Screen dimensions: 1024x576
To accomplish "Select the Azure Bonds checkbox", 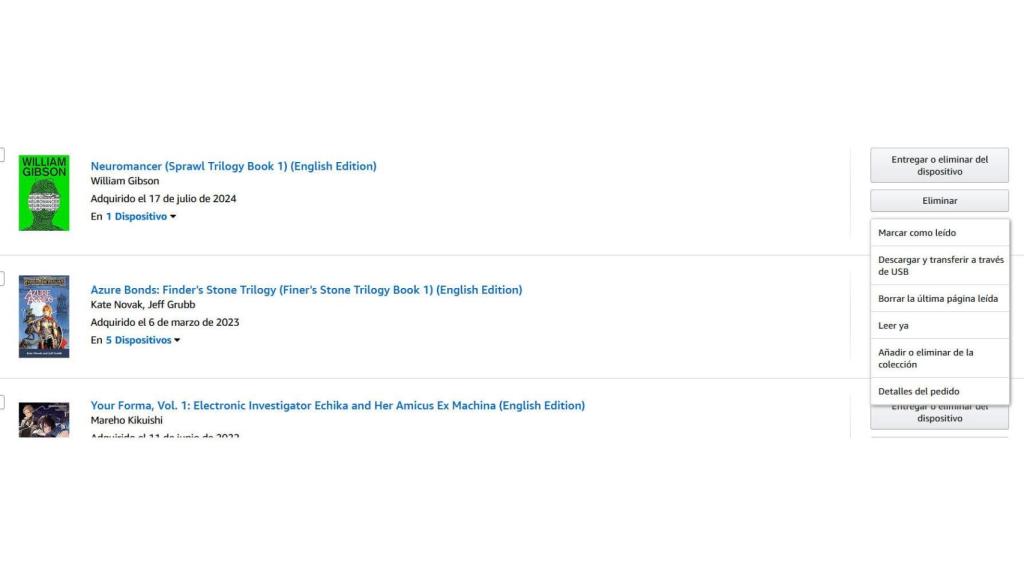I will (x=1, y=279).
